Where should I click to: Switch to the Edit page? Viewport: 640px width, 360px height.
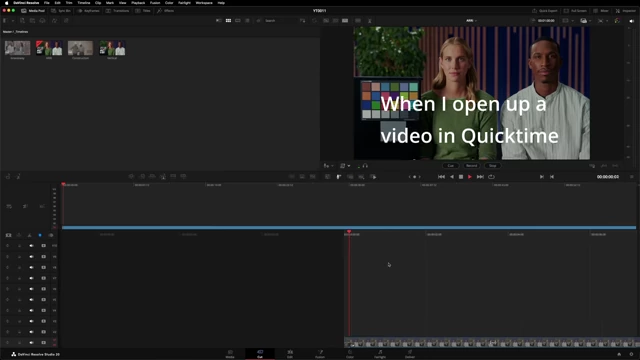(290, 354)
